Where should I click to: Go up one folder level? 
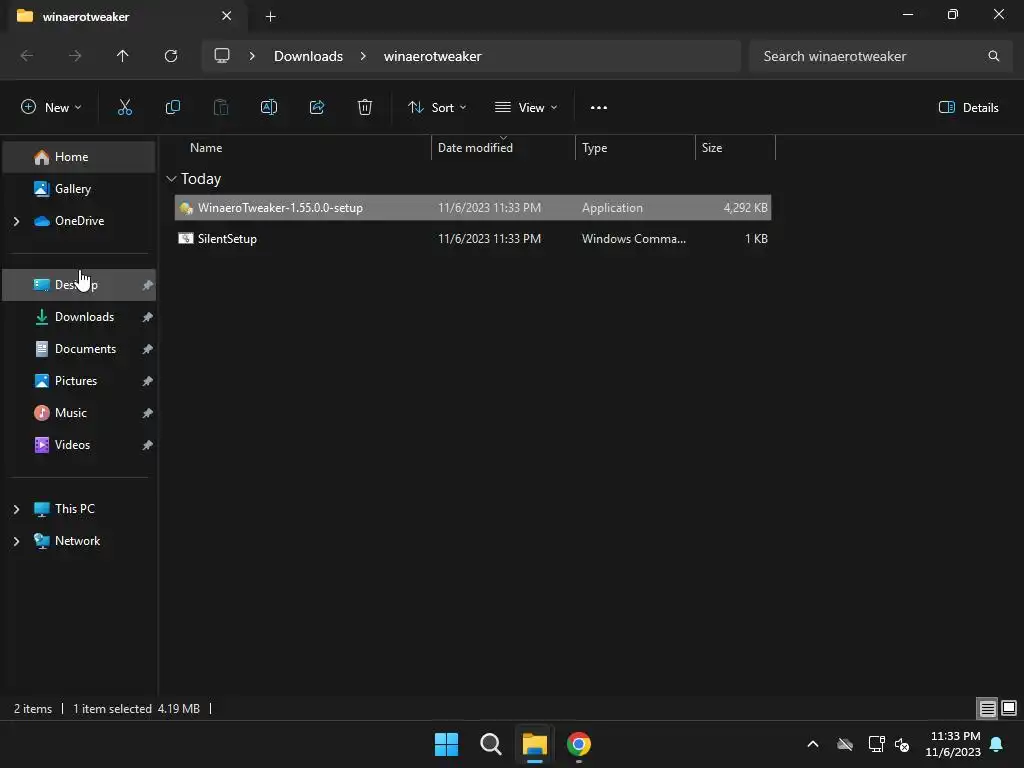pos(122,56)
